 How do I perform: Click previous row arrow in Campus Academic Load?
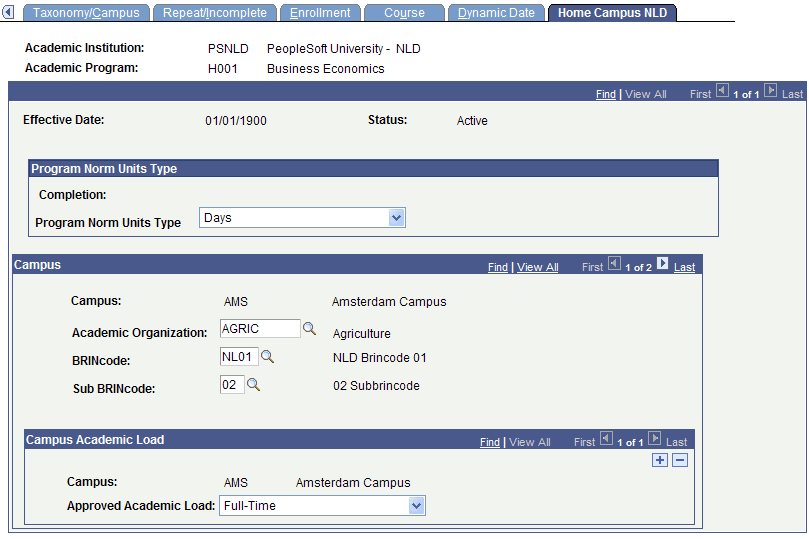click(606, 438)
